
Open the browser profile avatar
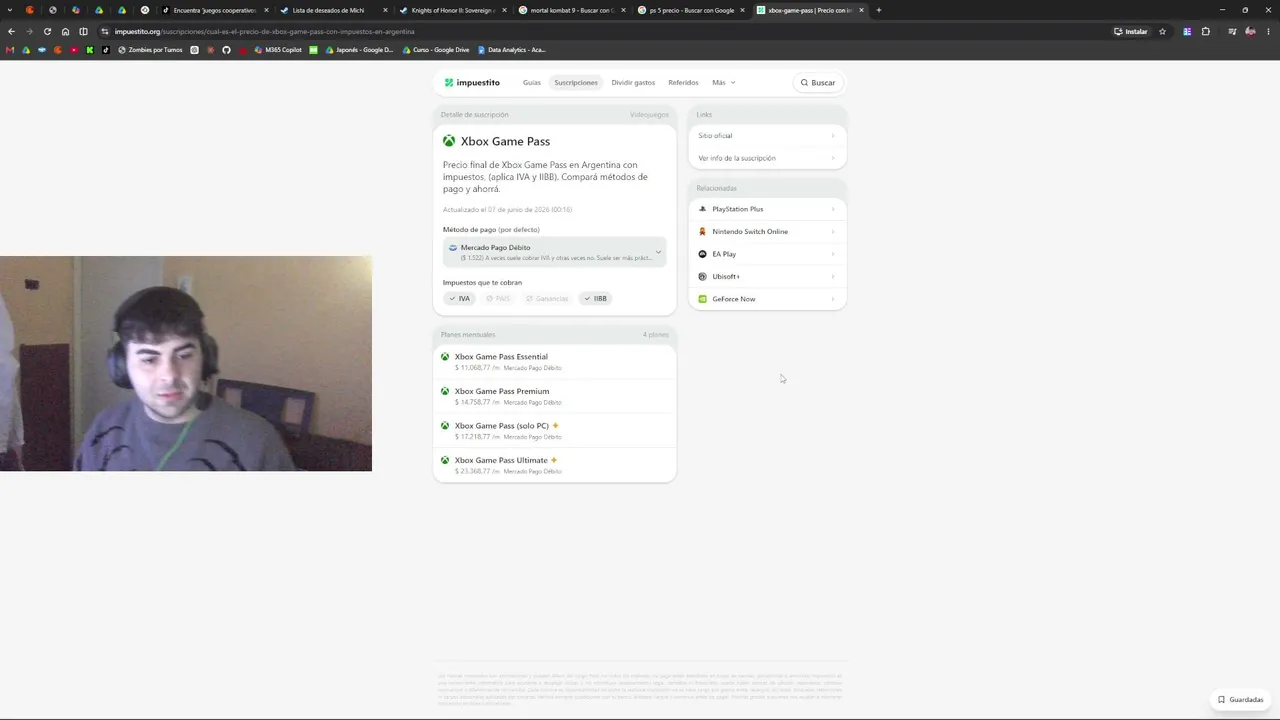point(1250,31)
